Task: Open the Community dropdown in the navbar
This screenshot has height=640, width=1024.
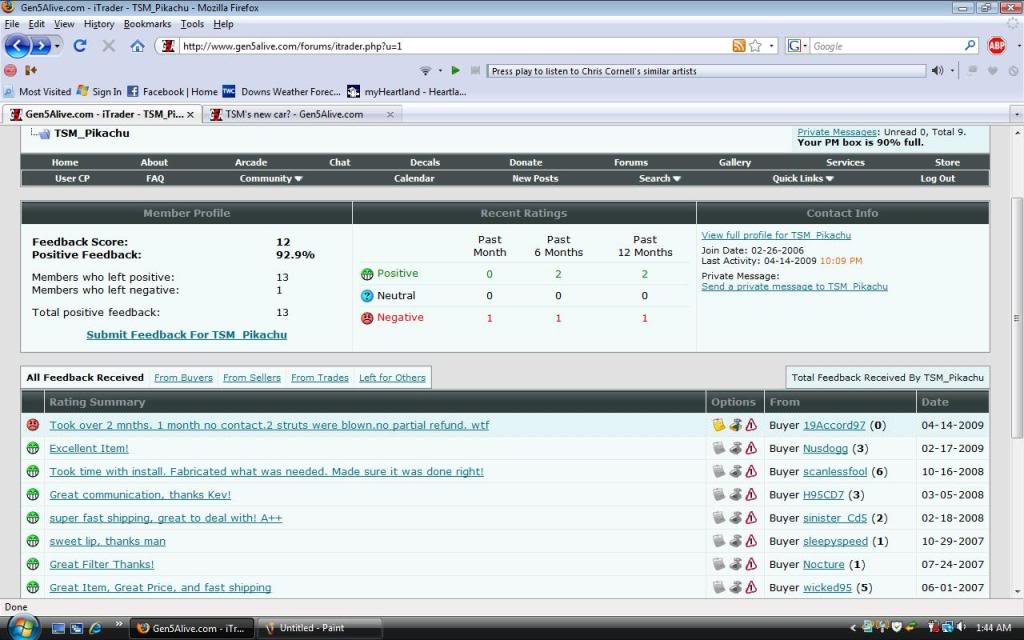Action: pyautogui.click(x=270, y=178)
